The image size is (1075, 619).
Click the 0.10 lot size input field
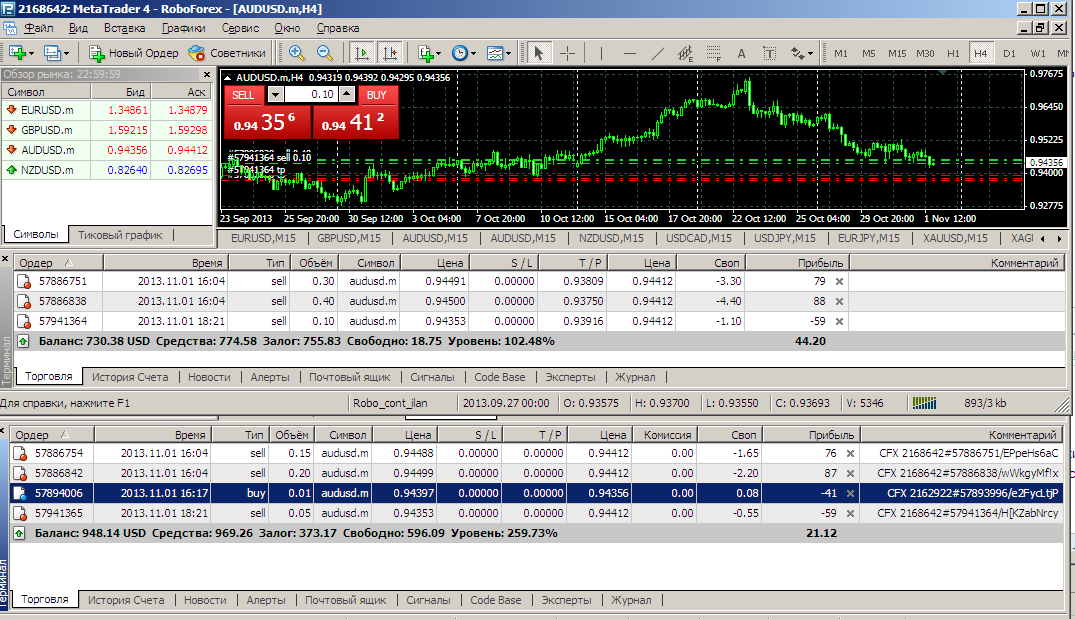311,95
